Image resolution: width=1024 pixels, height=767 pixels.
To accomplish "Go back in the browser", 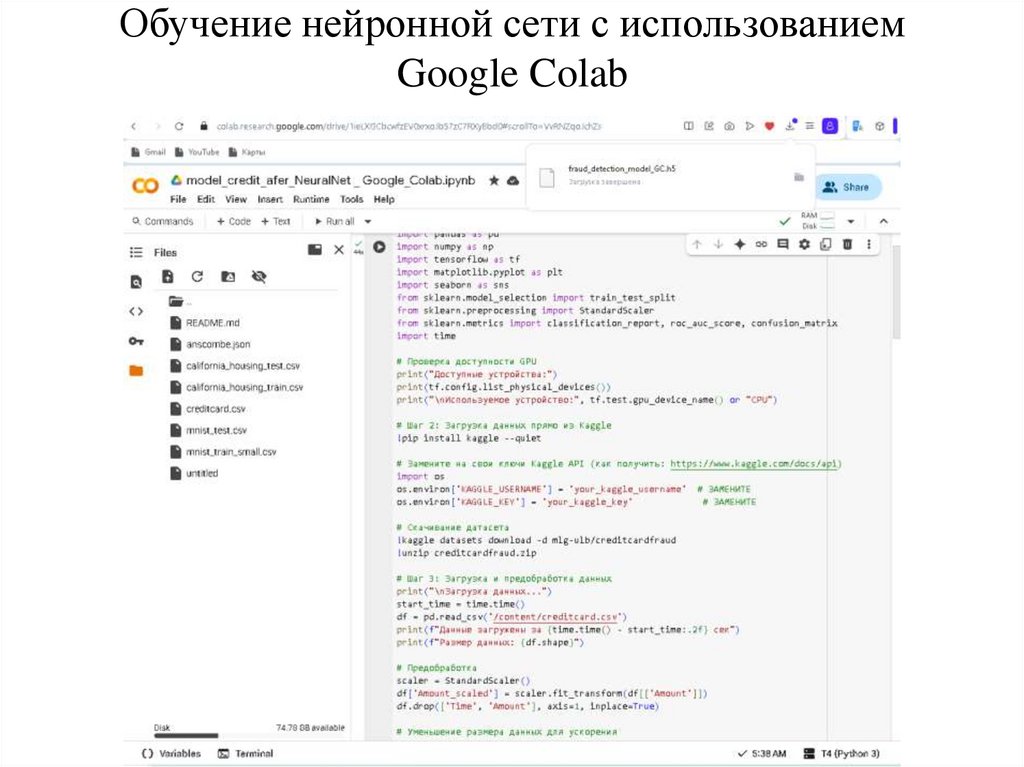I will (x=134, y=126).
